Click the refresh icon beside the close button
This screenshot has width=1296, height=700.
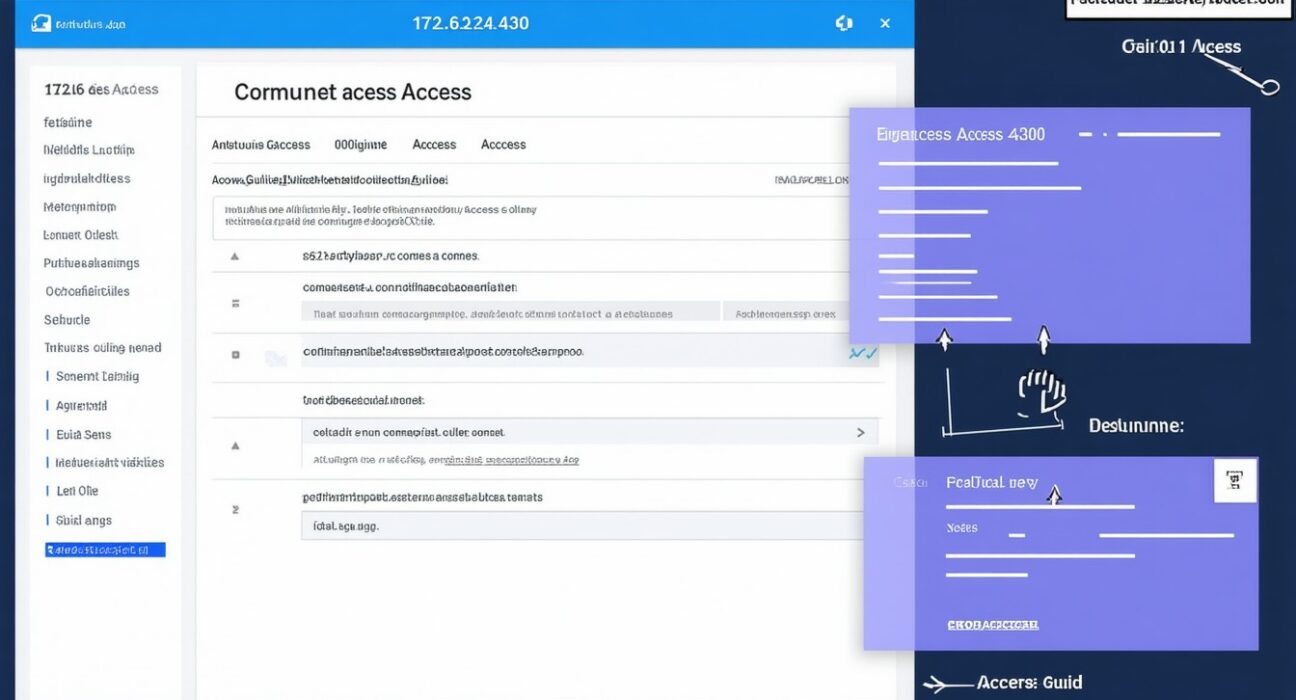[x=843, y=23]
